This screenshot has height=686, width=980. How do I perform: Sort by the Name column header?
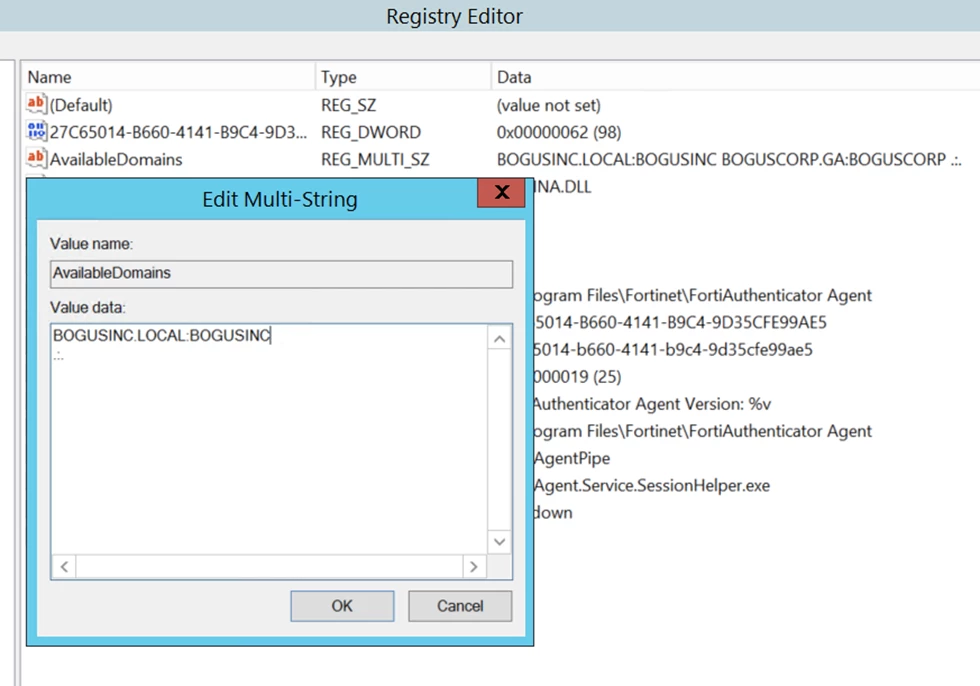(169, 77)
